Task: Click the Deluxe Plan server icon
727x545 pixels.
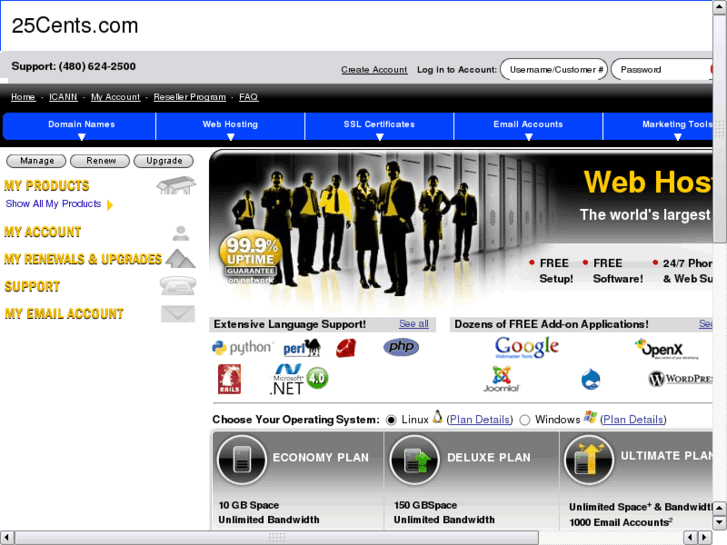Action: (414, 459)
